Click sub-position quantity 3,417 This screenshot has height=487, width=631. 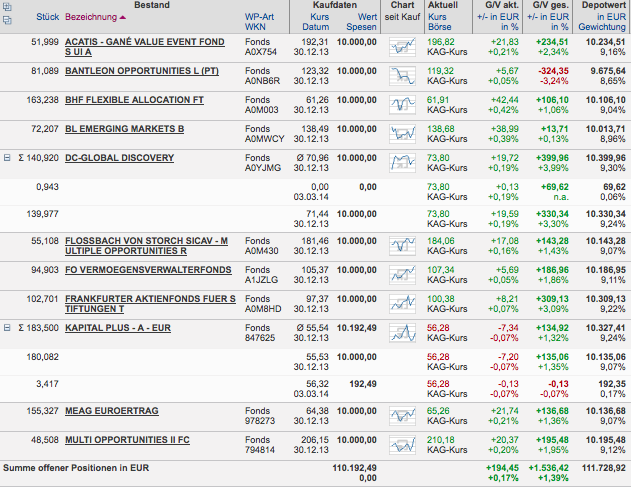pyautogui.click(x=47, y=384)
